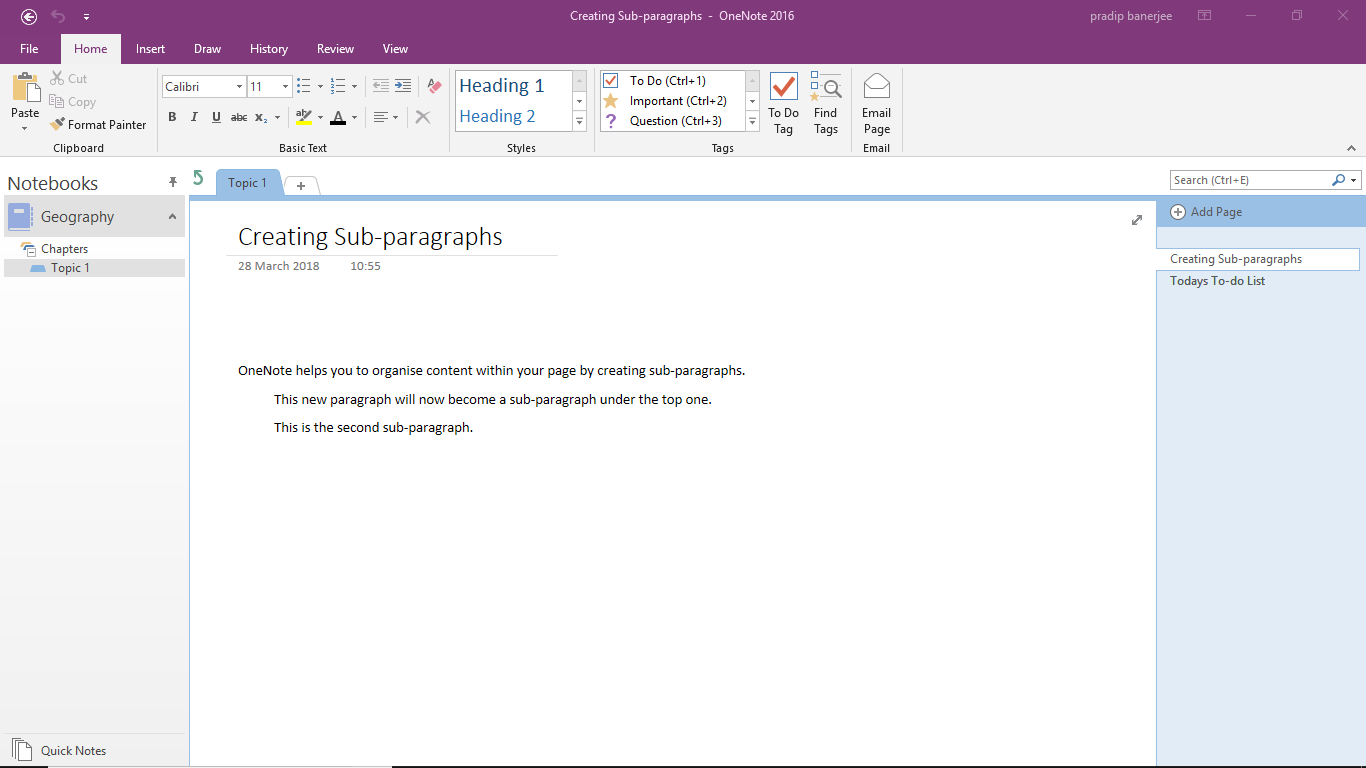
Task: Open search scope dropdown arrow
Action: tap(1354, 181)
